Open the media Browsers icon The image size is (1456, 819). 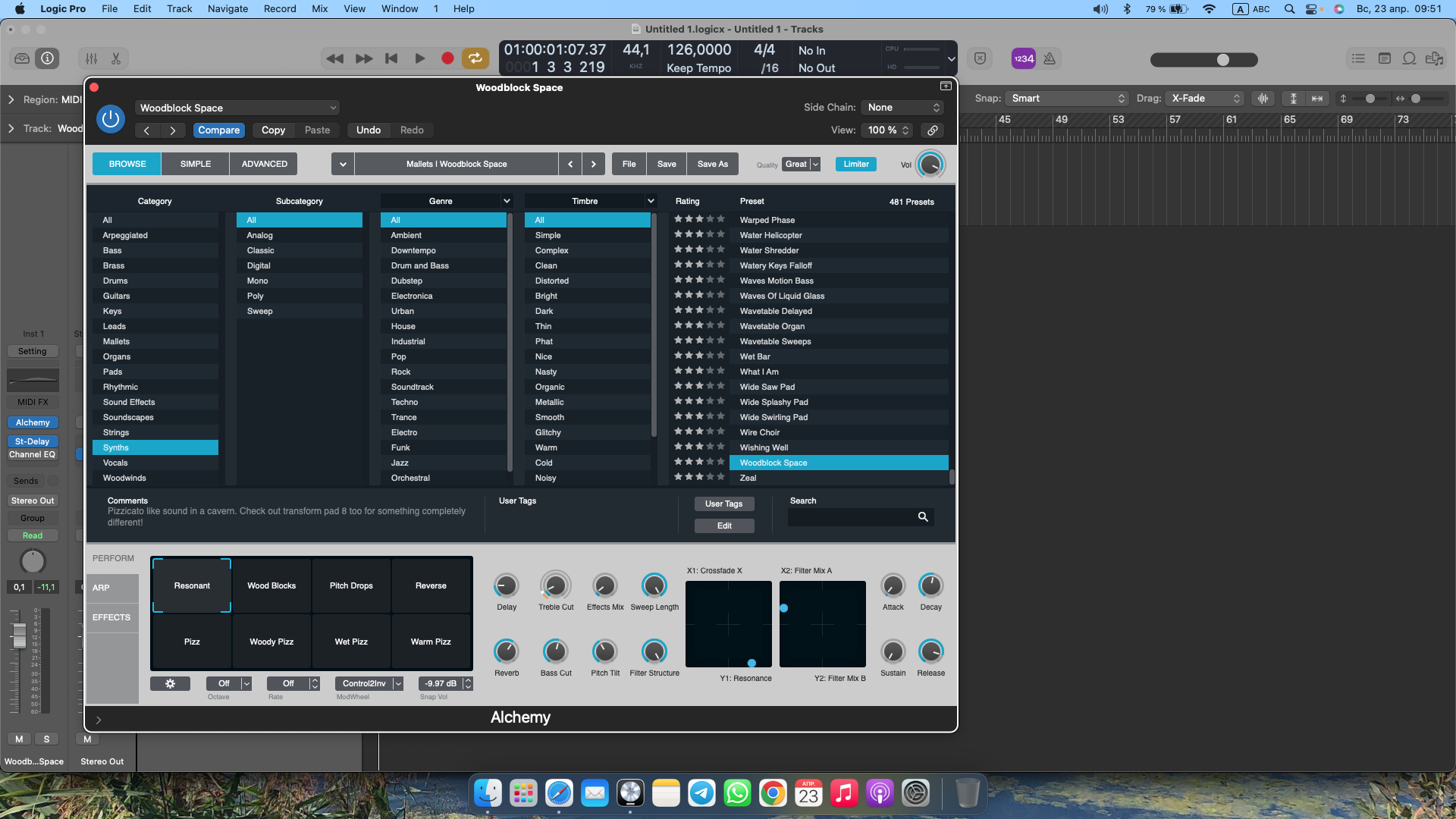tap(1434, 58)
